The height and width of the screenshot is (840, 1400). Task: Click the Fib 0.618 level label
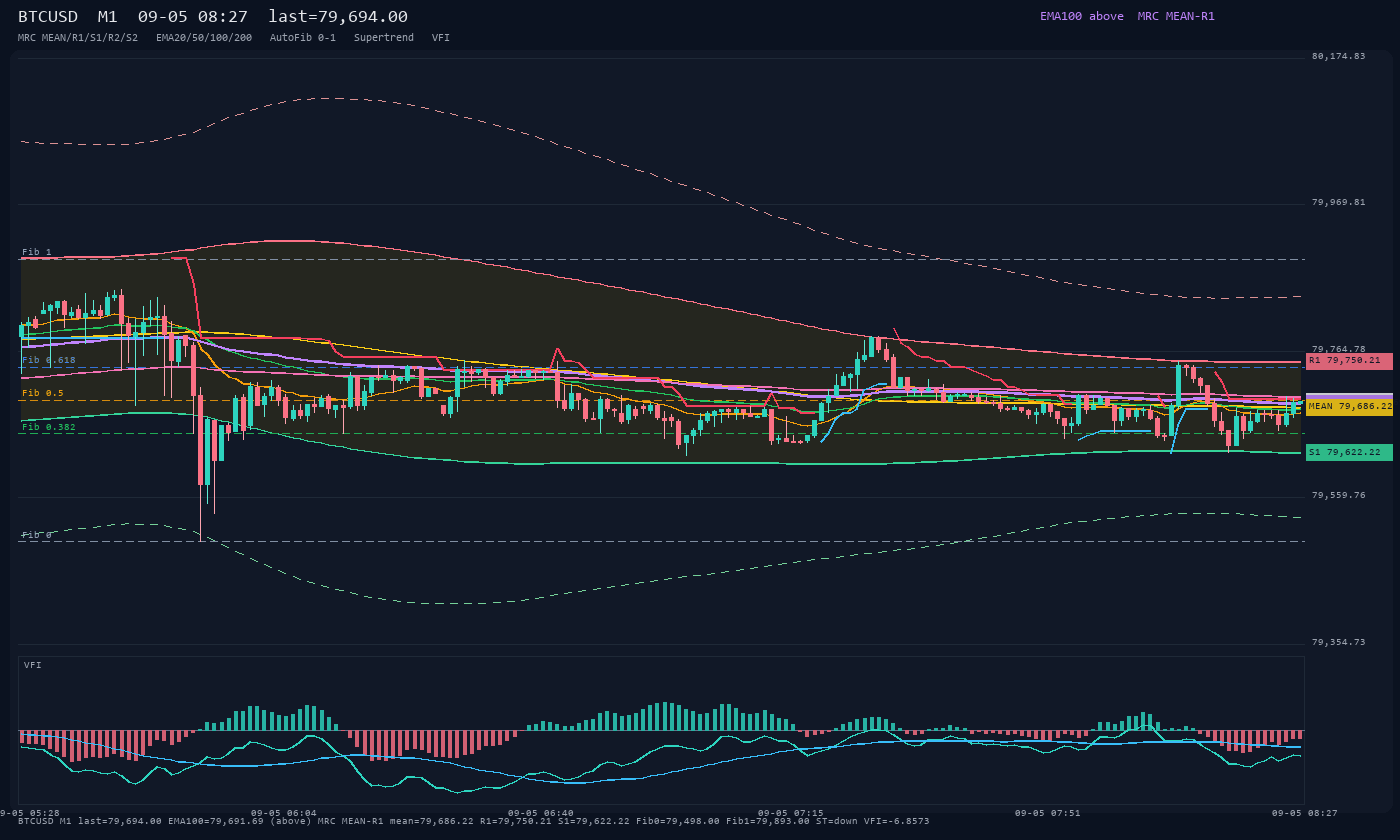point(49,360)
